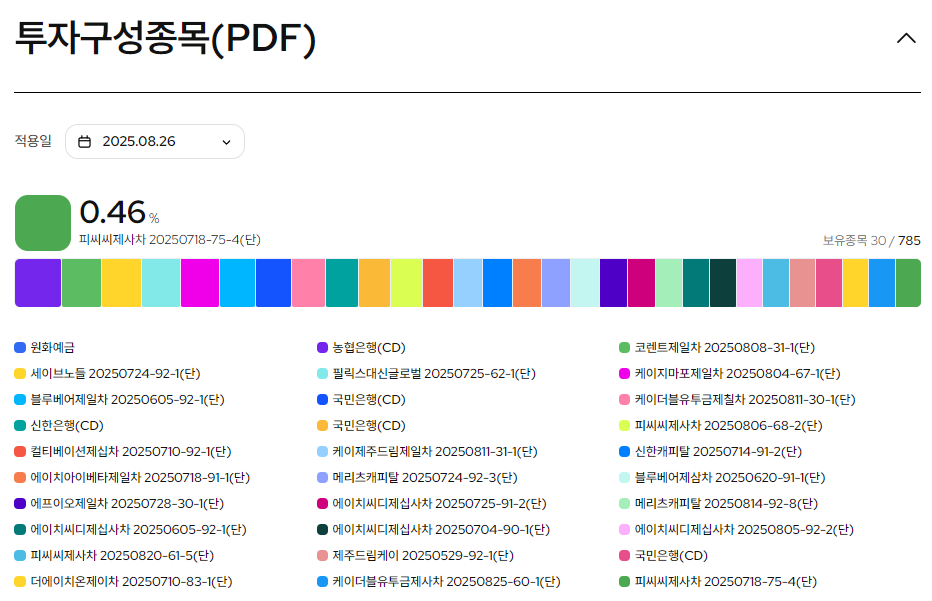
Task: Click 국민은행(CD) entry with orange dot
Action: coord(361,426)
